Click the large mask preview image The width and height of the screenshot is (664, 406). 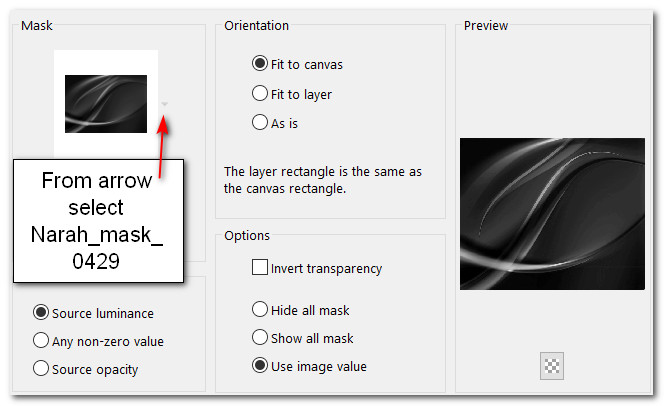(x=552, y=214)
